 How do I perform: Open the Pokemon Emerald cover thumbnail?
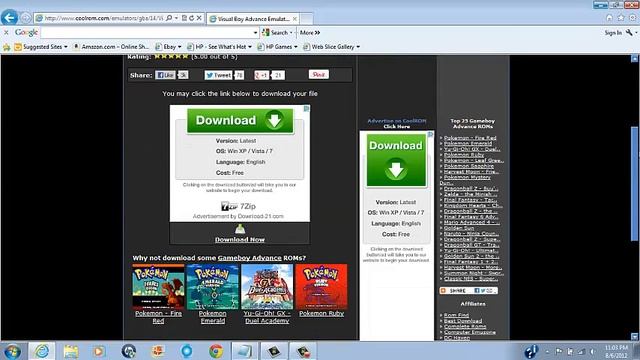[212, 287]
